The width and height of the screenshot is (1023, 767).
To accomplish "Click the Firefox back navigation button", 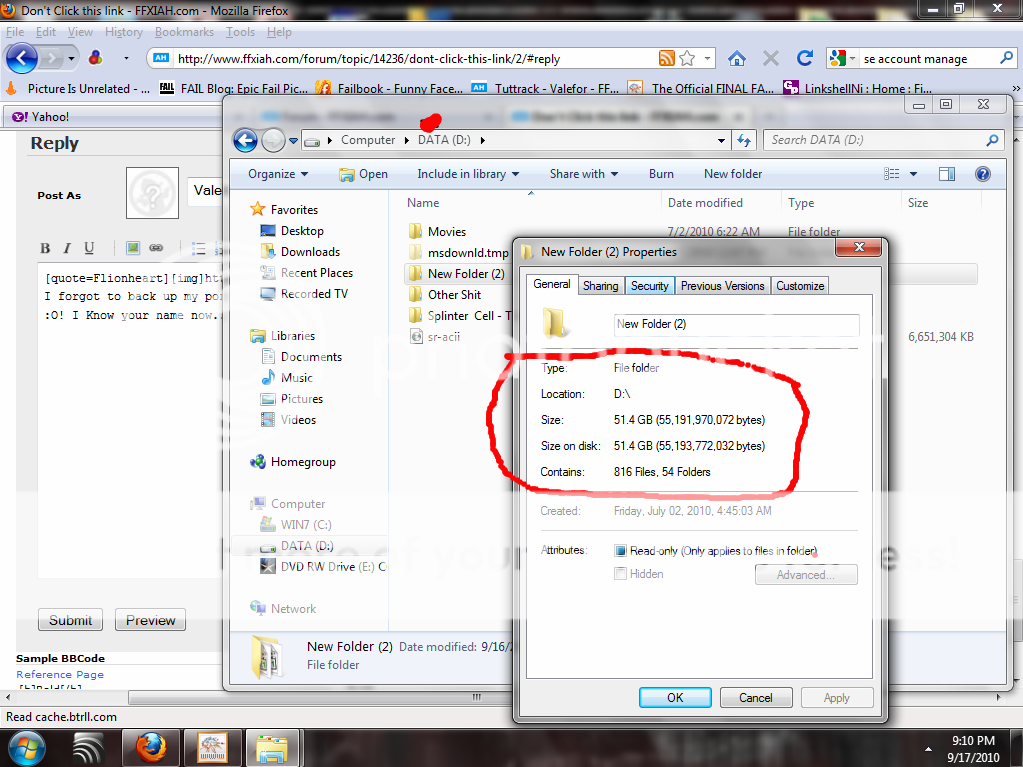I will click(x=22, y=58).
